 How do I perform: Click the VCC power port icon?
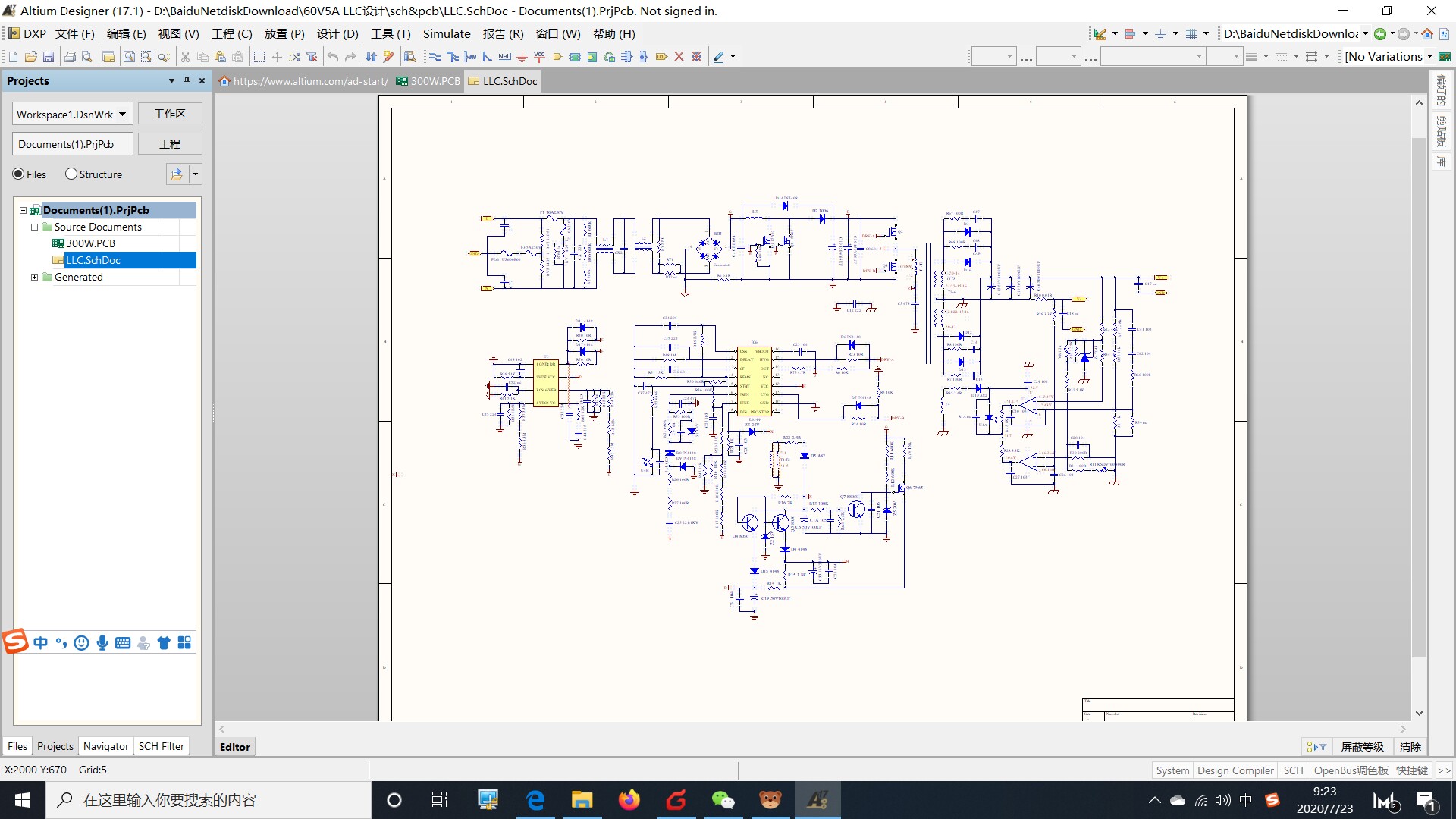pos(539,57)
